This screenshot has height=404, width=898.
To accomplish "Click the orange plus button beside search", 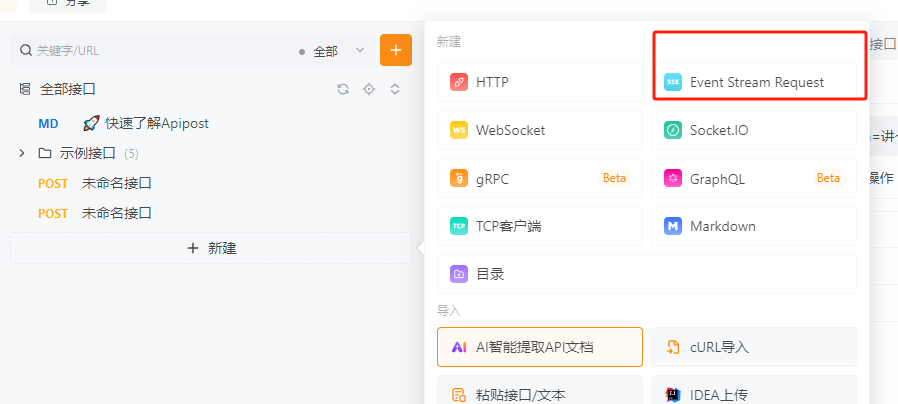I will tap(396, 50).
